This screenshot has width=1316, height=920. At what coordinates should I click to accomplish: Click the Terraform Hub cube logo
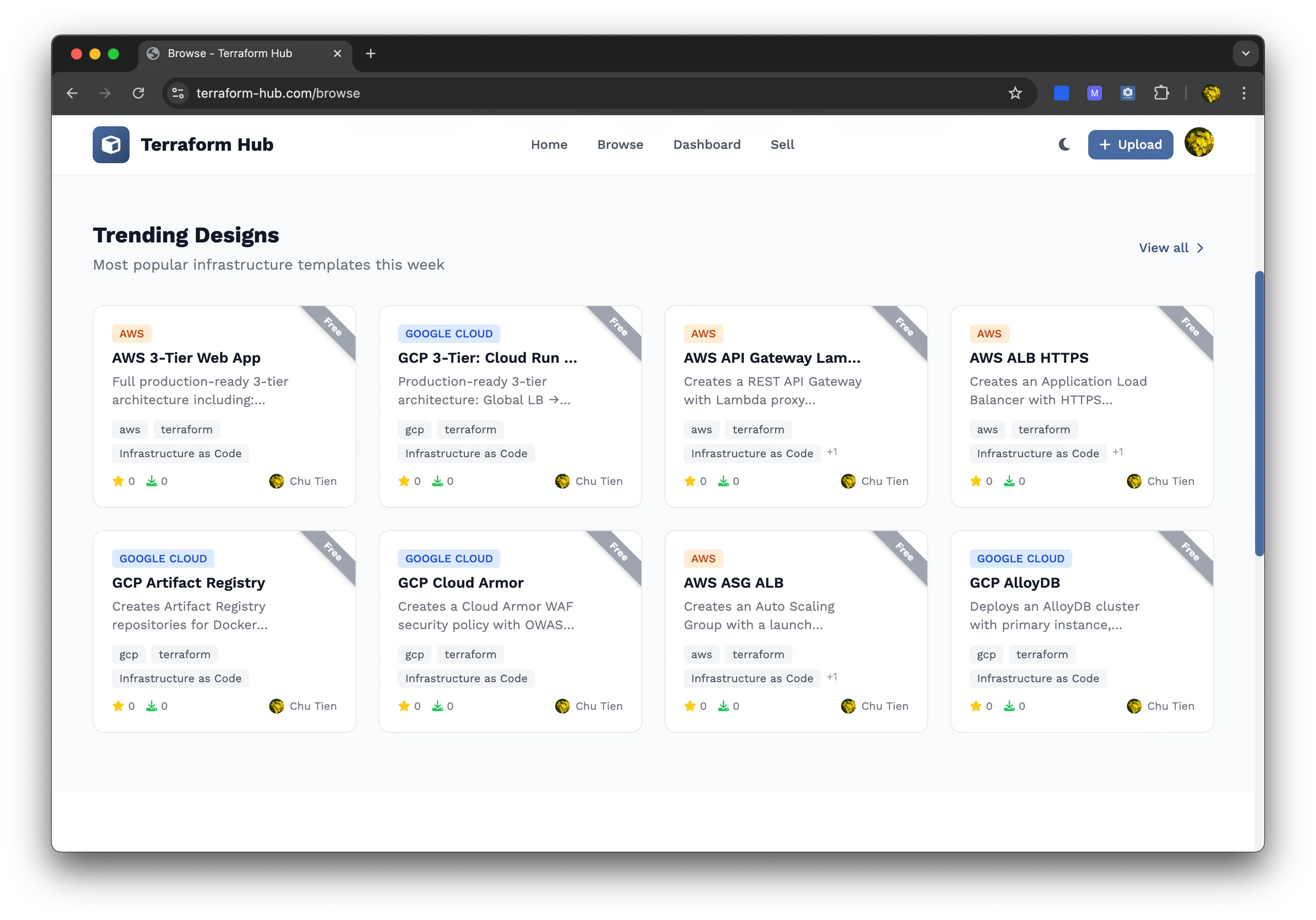tap(111, 144)
